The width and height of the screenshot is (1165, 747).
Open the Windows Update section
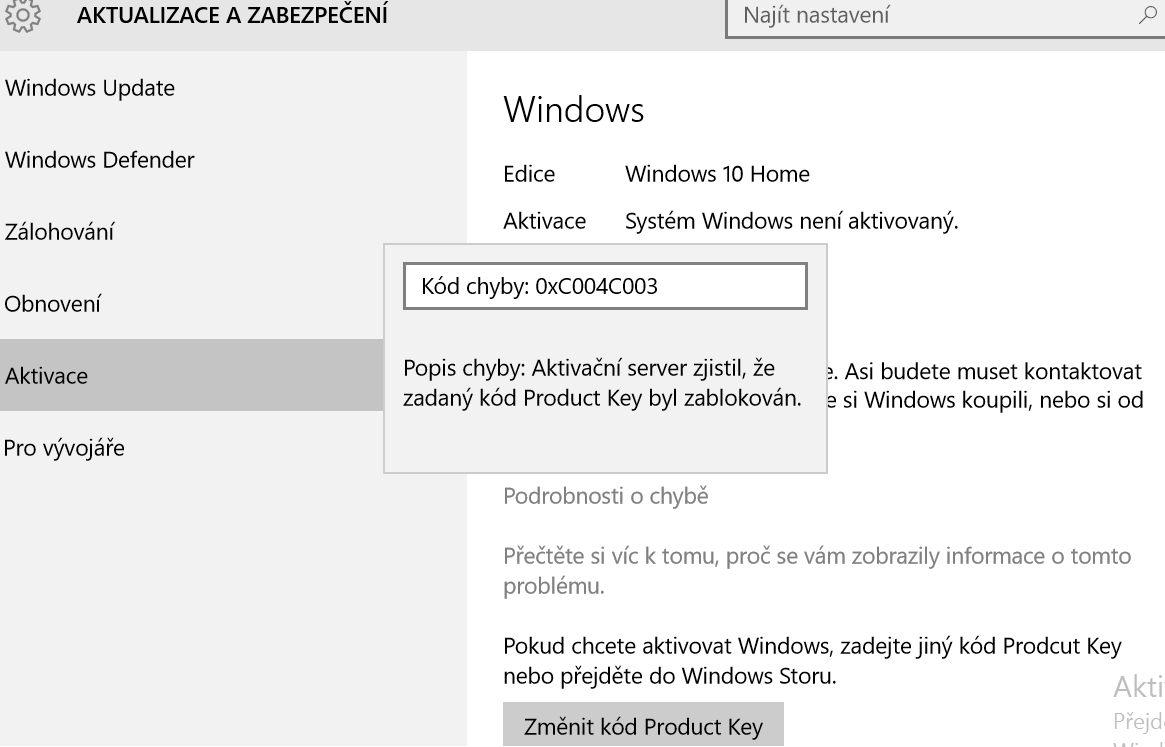(90, 88)
